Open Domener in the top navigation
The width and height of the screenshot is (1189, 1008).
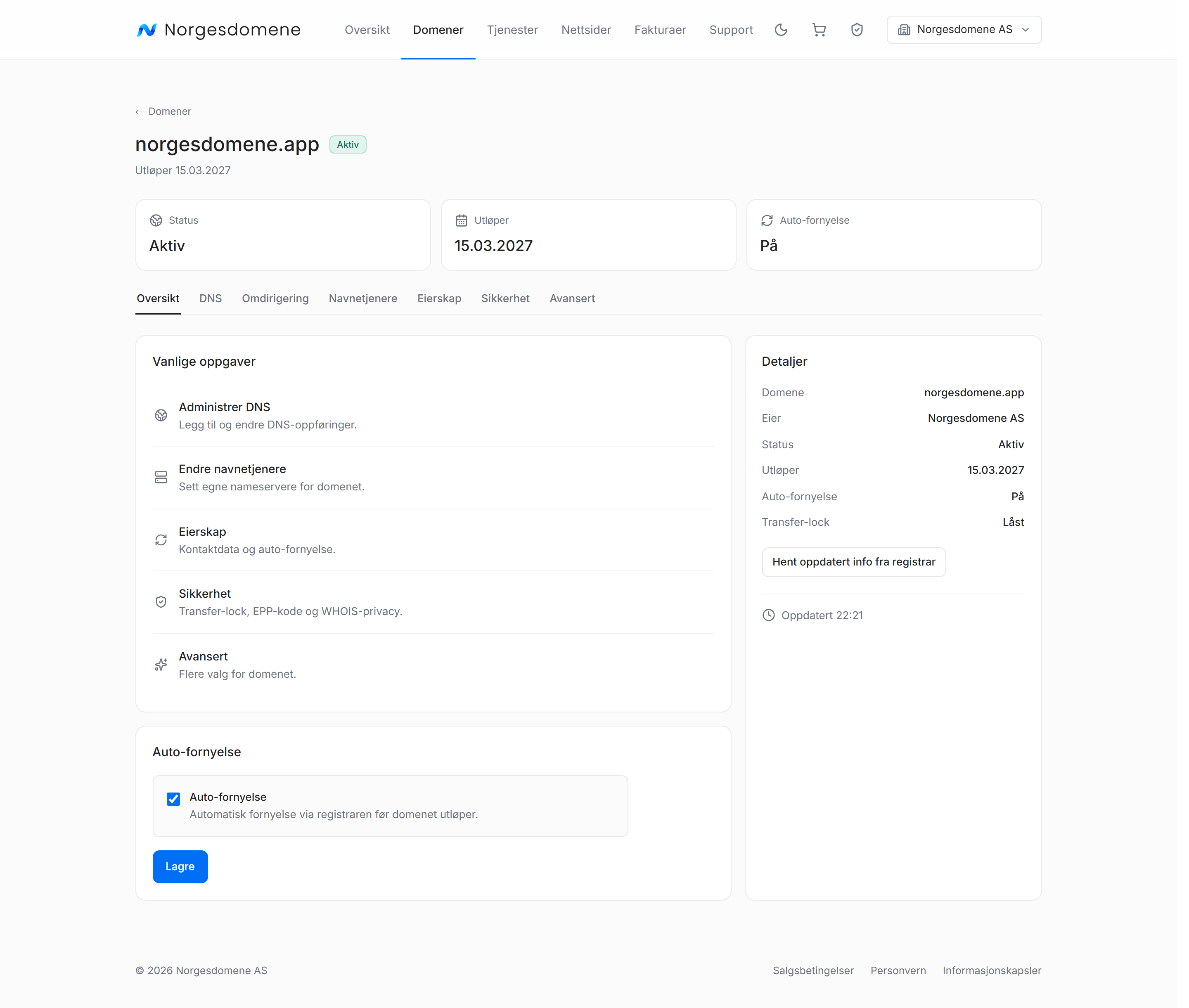point(438,30)
